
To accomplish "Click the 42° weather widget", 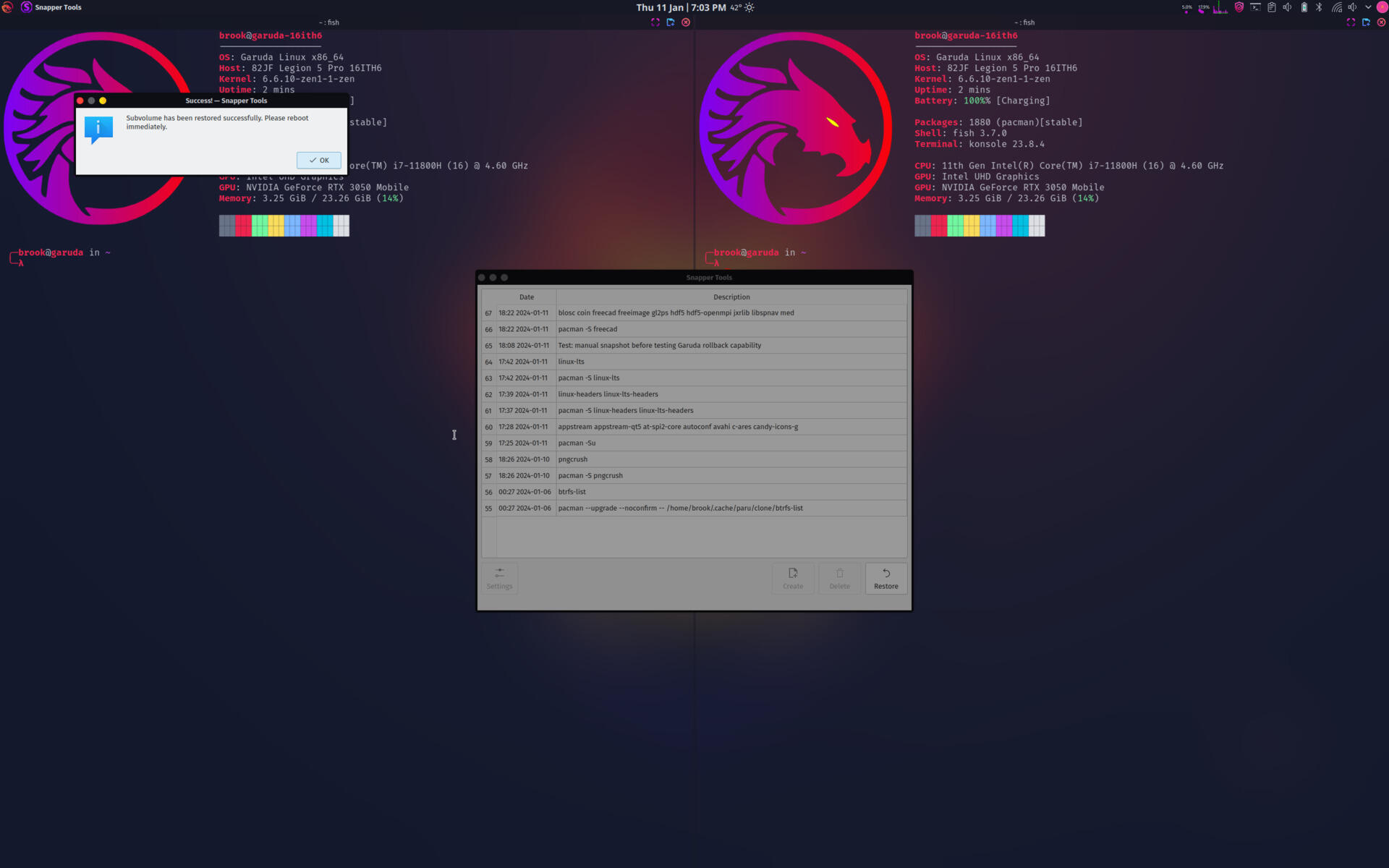I will pyautogui.click(x=735, y=7).
